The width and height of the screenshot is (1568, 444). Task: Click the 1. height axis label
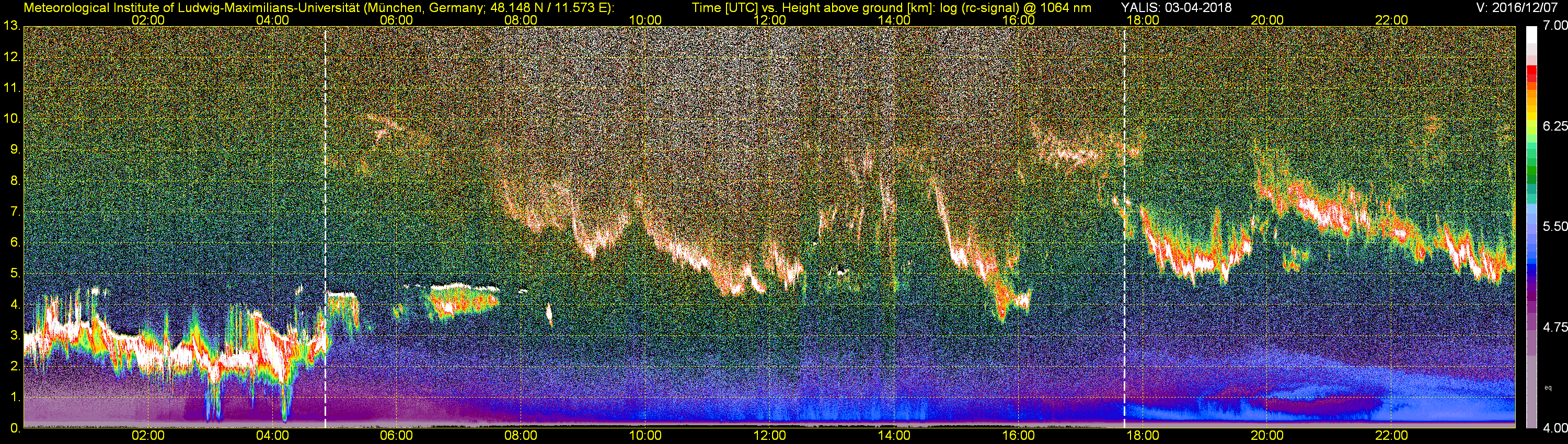[15, 397]
